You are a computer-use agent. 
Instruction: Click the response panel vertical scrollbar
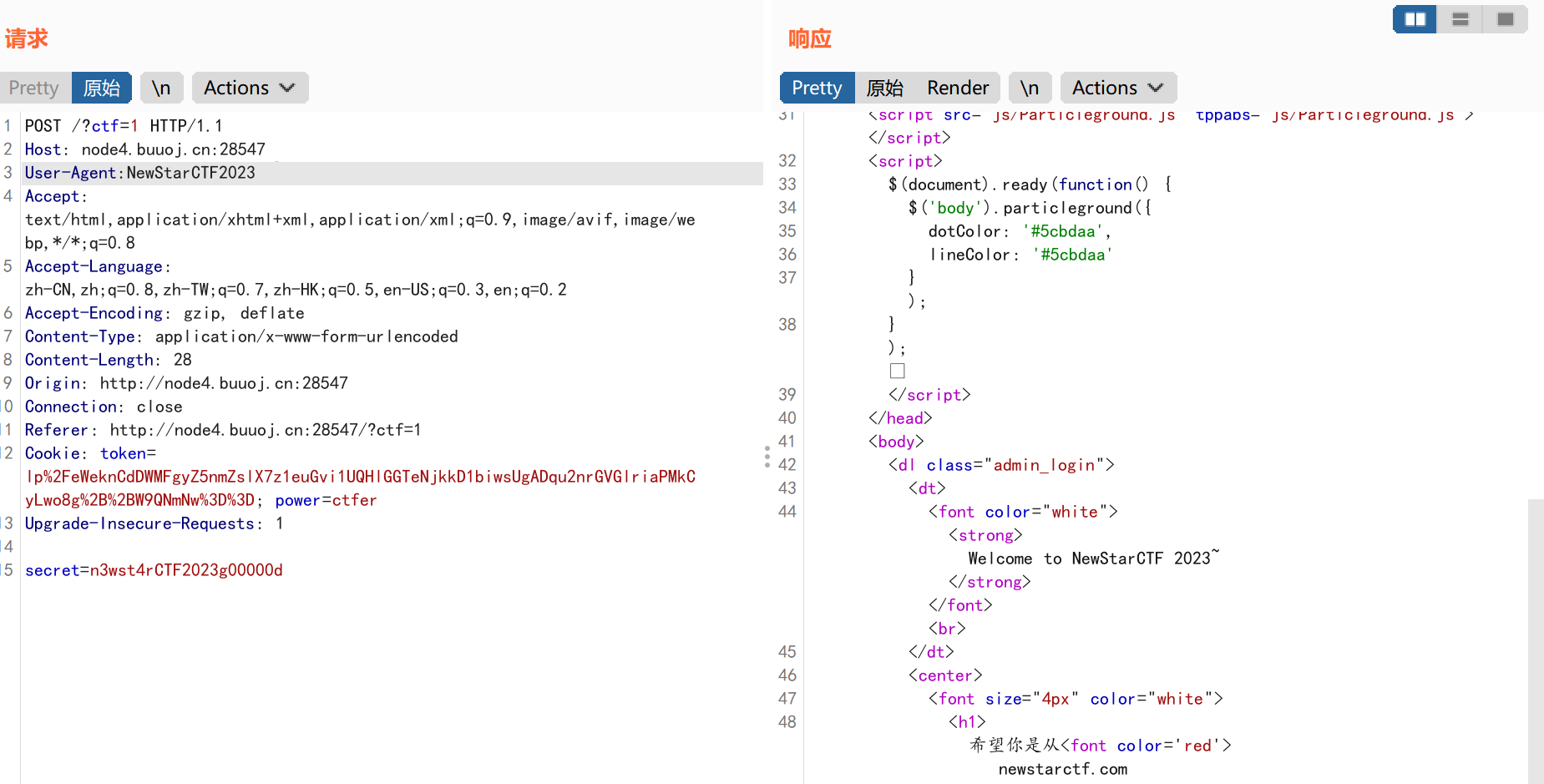[1536, 640]
